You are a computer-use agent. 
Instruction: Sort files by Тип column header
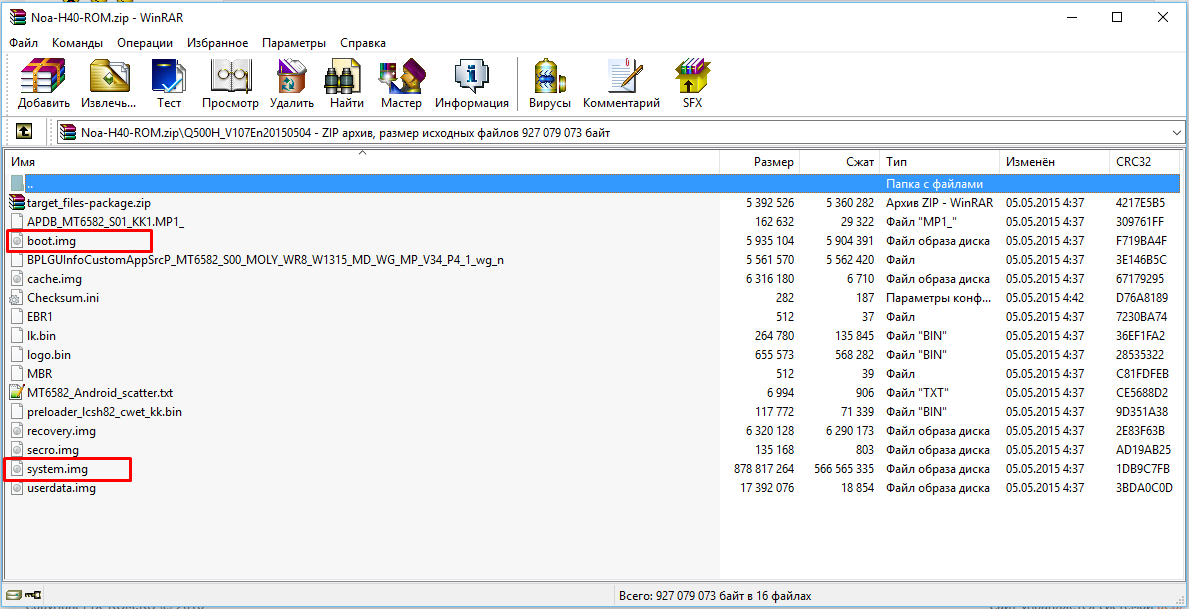940,162
